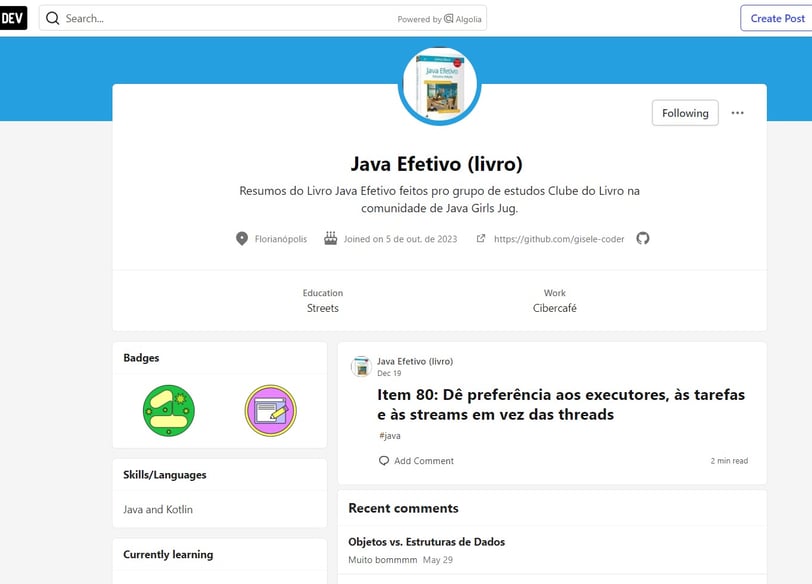The width and height of the screenshot is (812, 584).
Task: Click the 2 min read label
Action: pyautogui.click(x=729, y=461)
